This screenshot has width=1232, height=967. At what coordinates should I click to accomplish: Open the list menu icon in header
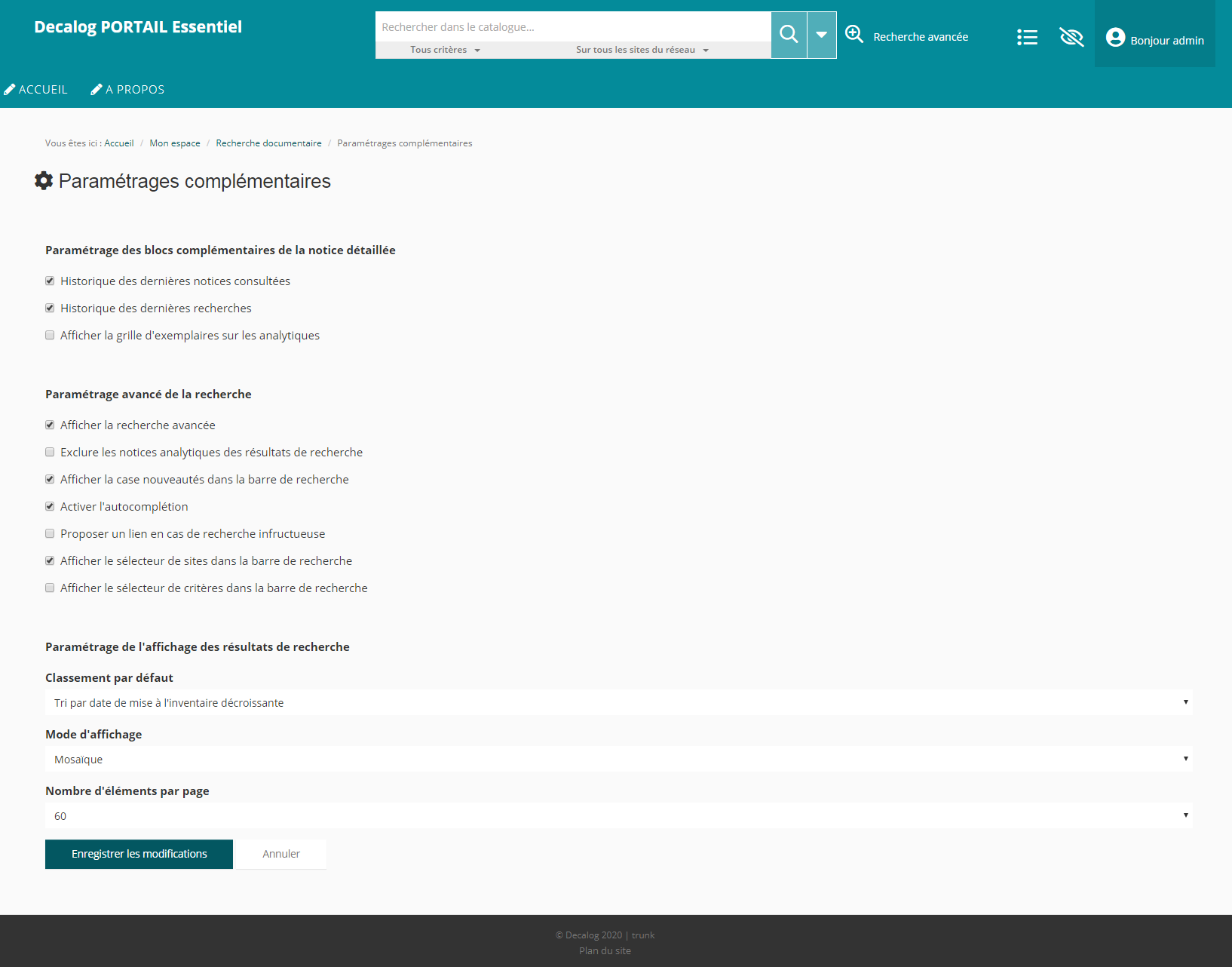(x=1027, y=37)
